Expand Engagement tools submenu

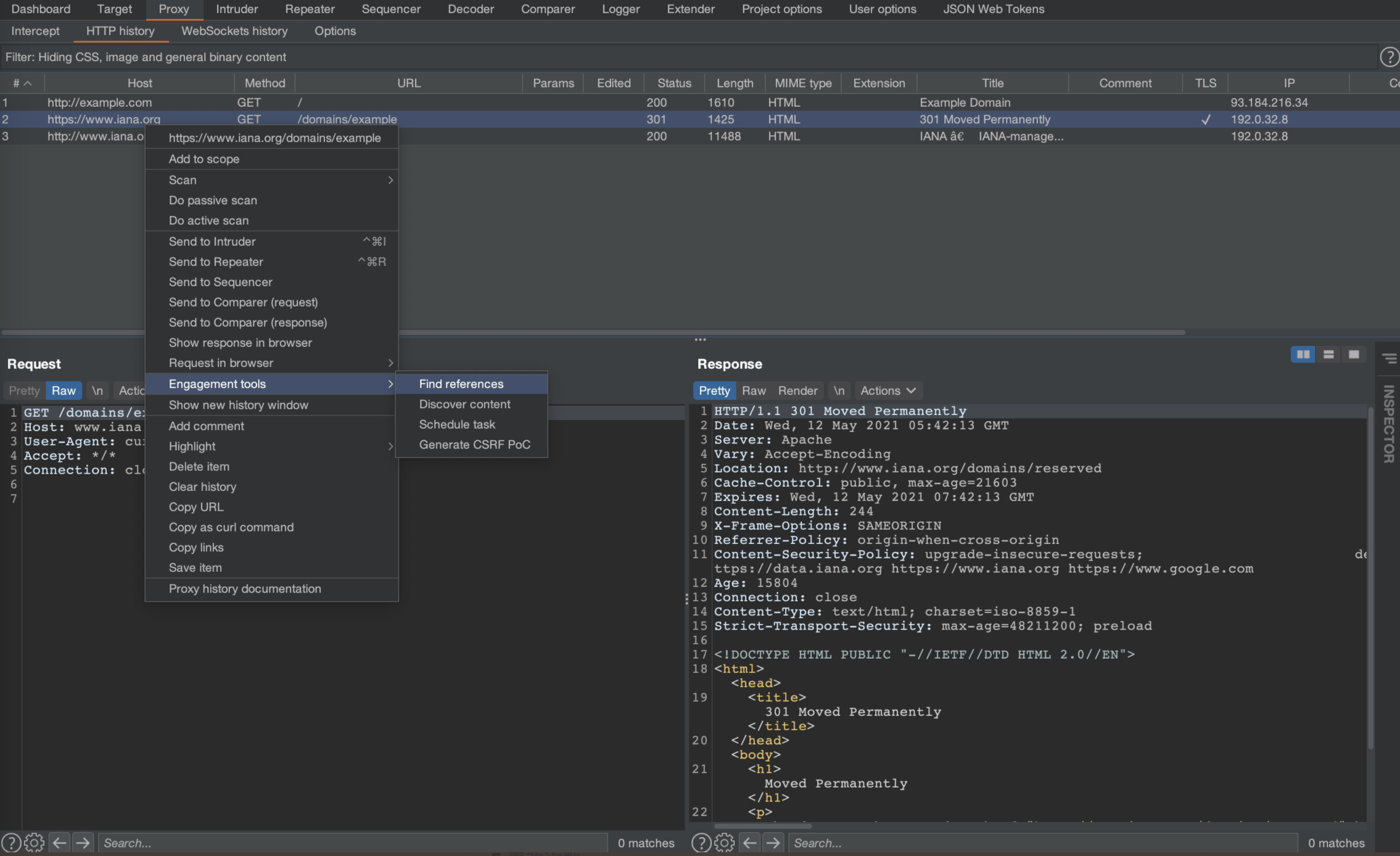pos(271,384)
